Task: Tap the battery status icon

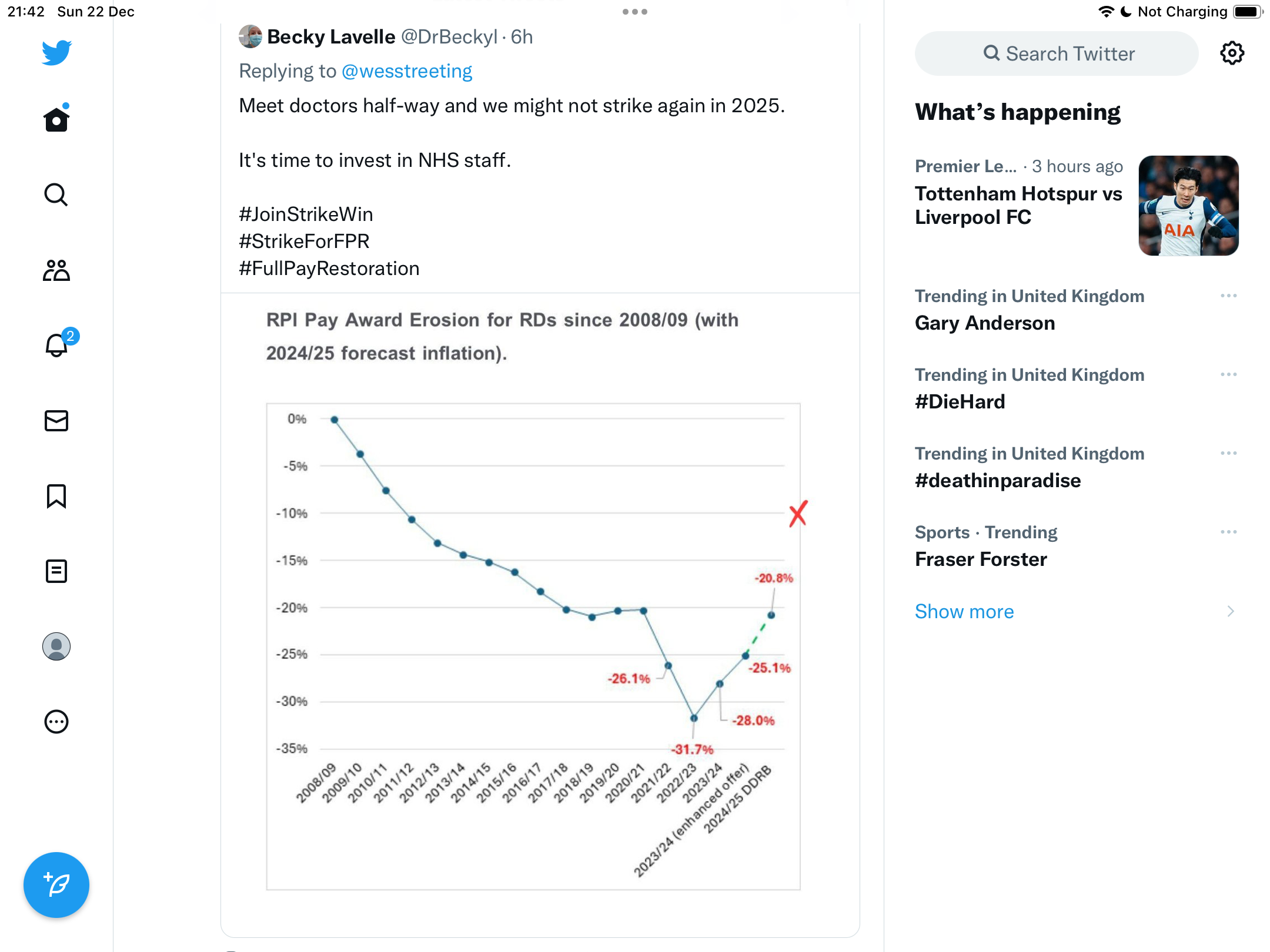Action: (1248, 12)
